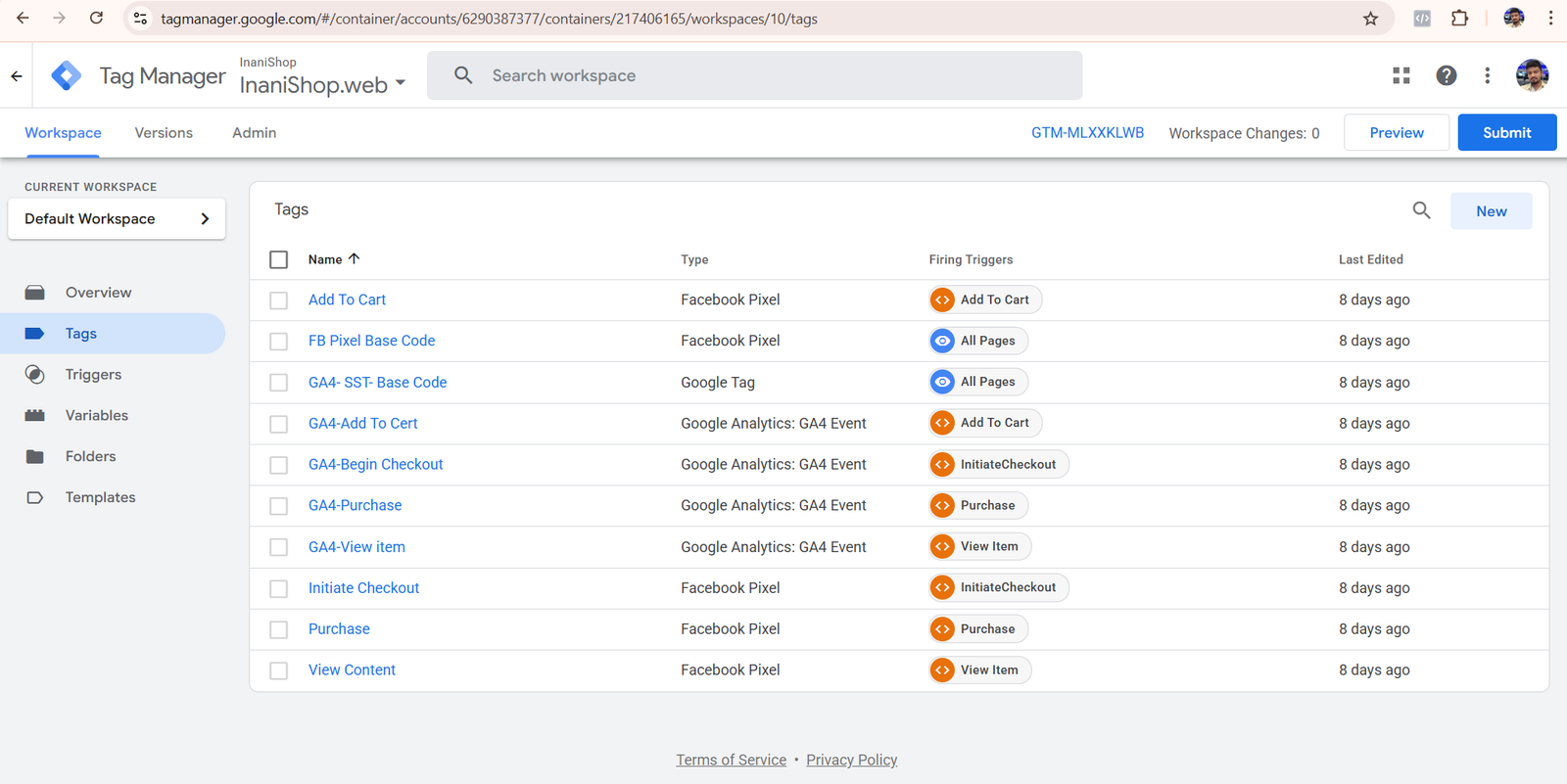Click trigger chip for Add To Cart tag
Screen dimensions: 1567x784
(x=985, y=300)
